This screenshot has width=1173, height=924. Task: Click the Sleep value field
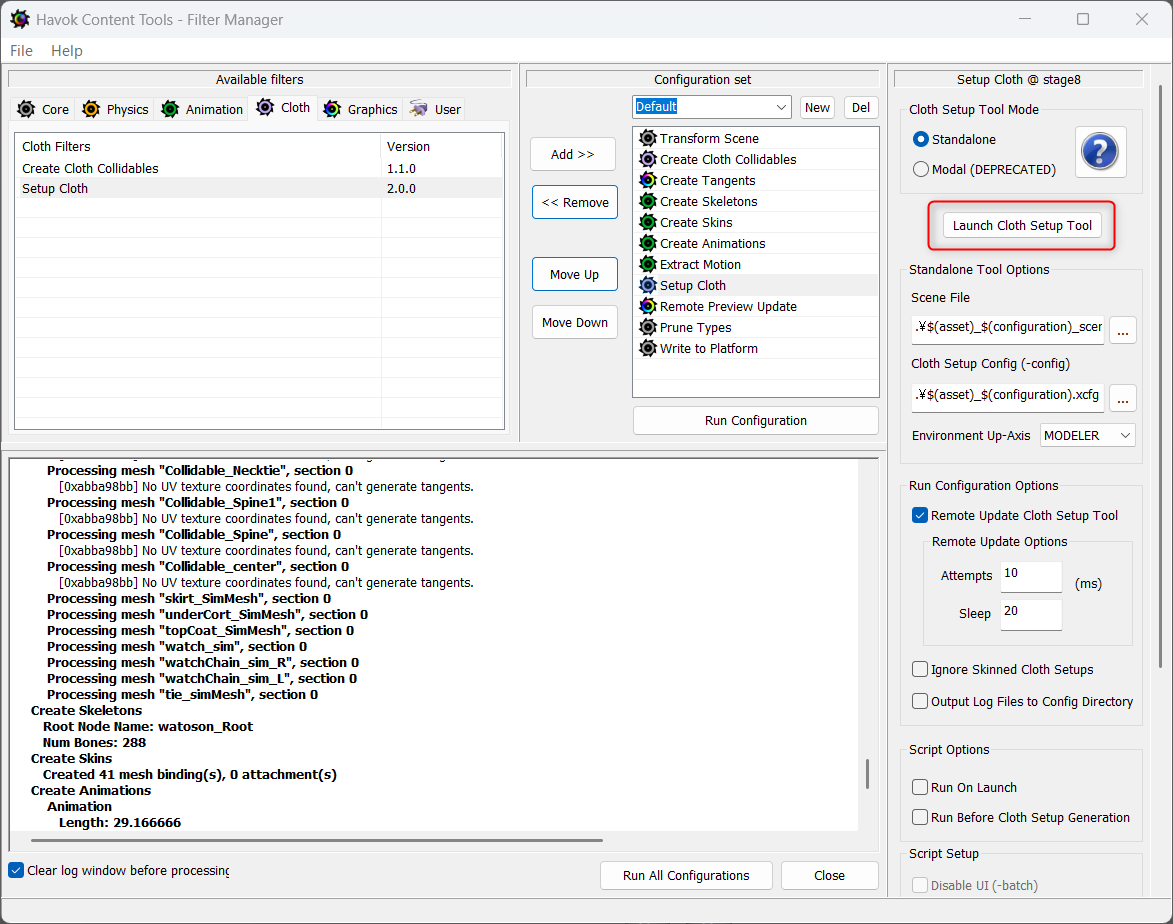1031,614
